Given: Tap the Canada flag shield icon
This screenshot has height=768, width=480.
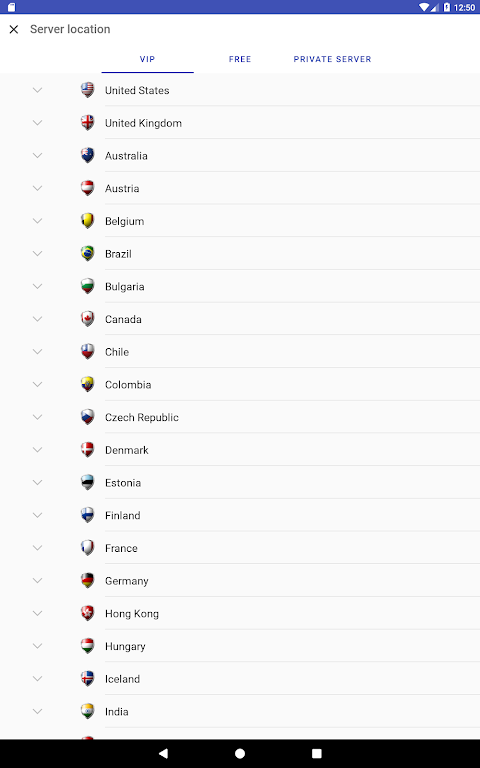Looking at the screenshot, I should (x=87, y=319).
